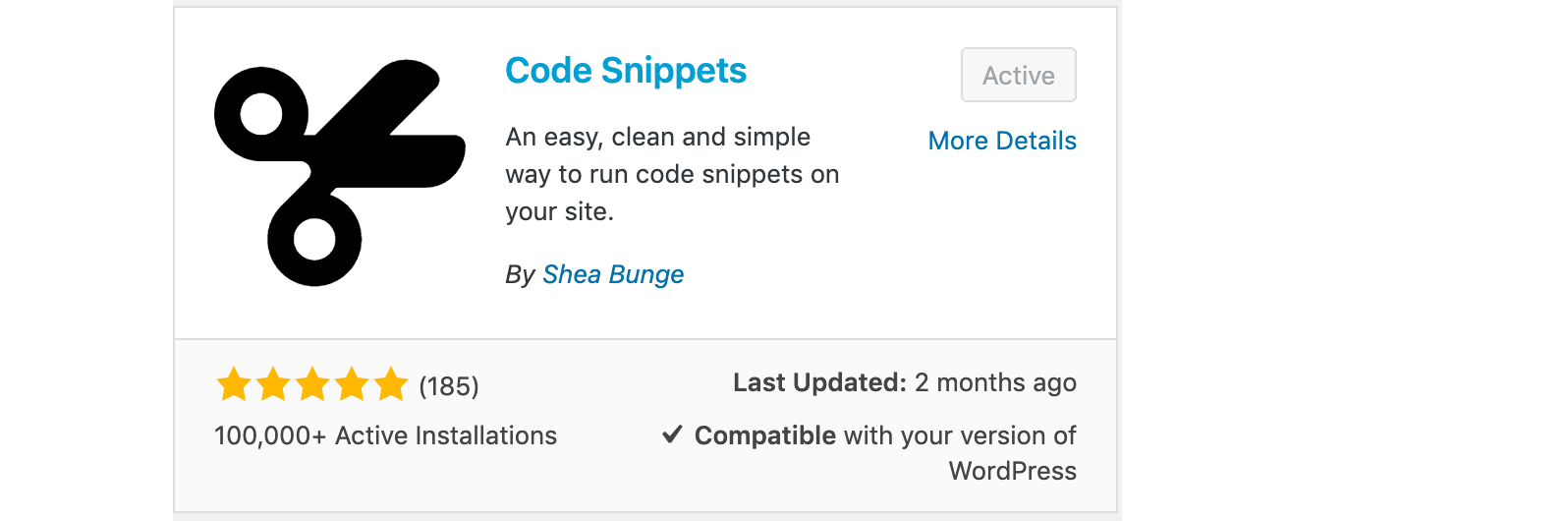
Task: Click 'with your version of' compatibility text
Action: (x=959, y=435)
